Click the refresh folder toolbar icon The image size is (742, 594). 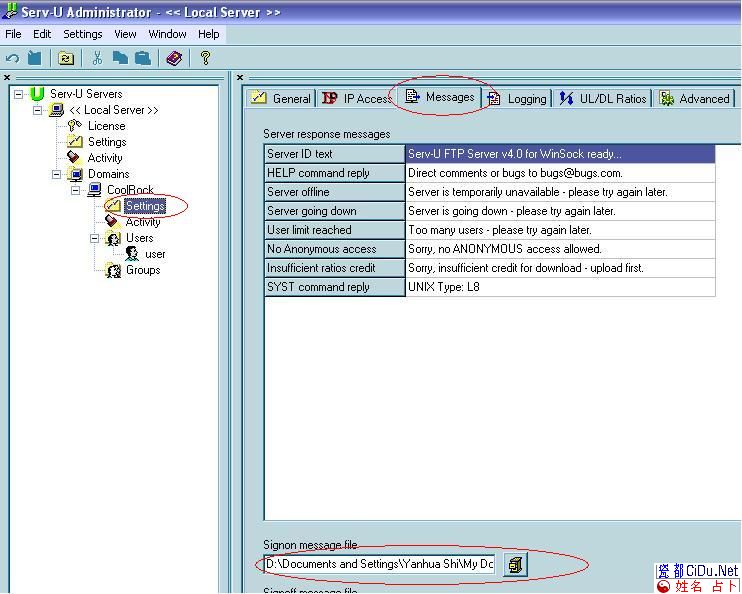click(66, 59)
